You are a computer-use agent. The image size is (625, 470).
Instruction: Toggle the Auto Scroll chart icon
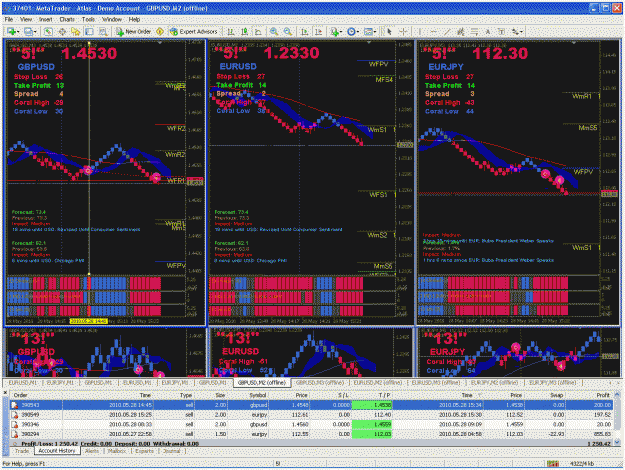[305, 31]
